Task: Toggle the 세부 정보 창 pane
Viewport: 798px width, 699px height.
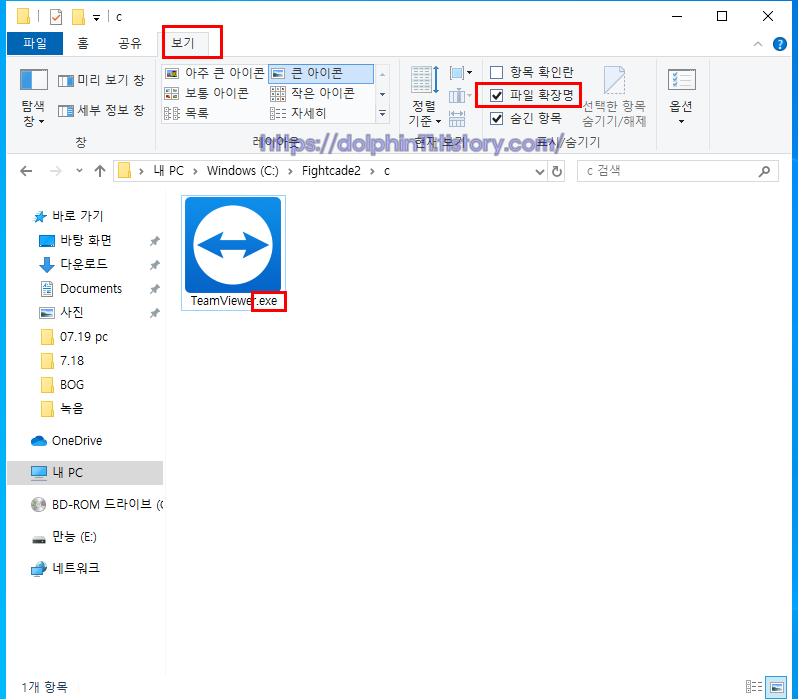Action: [x=101, y=110]
